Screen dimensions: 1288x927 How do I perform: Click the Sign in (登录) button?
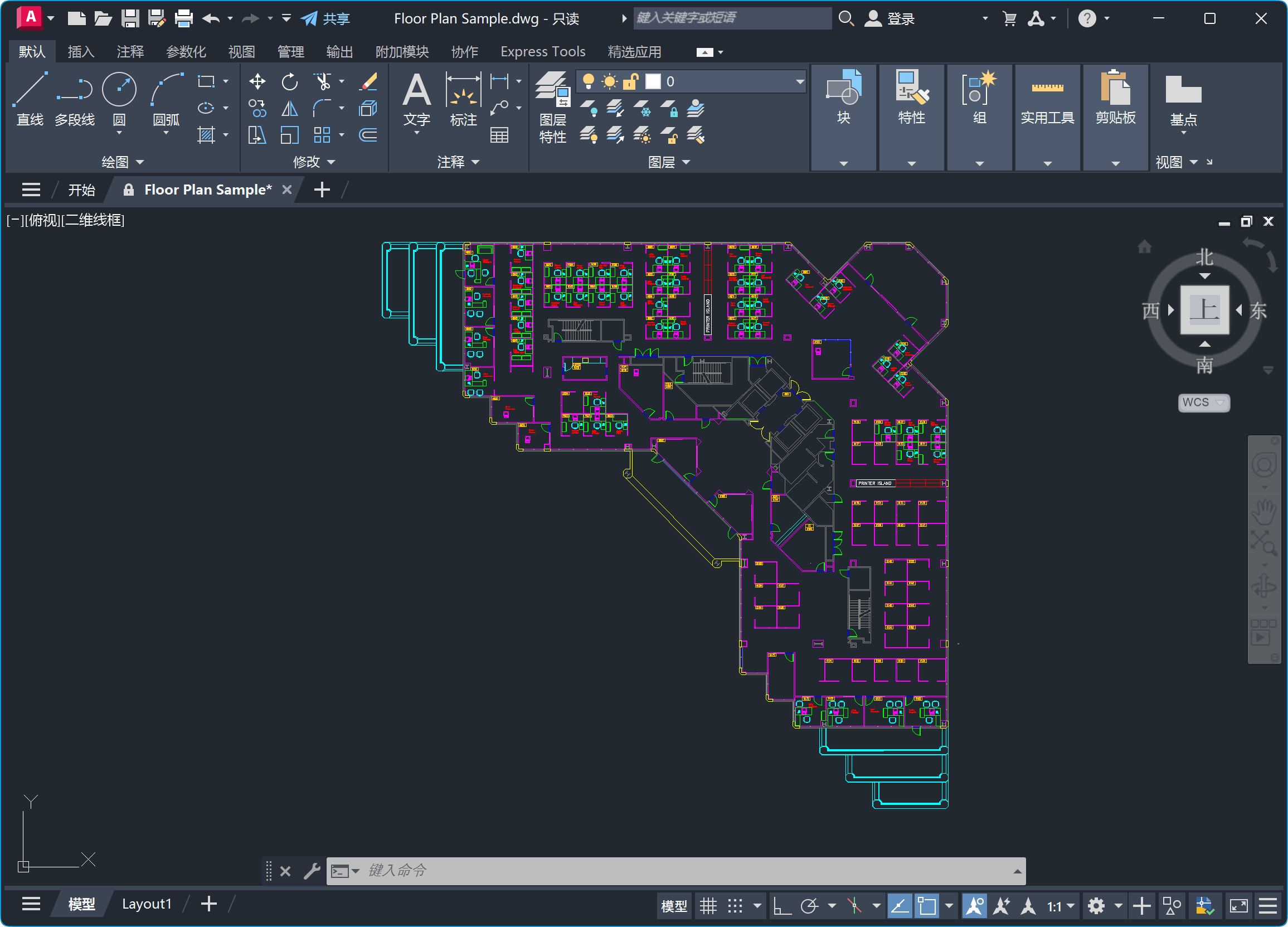tap(890, 18)
